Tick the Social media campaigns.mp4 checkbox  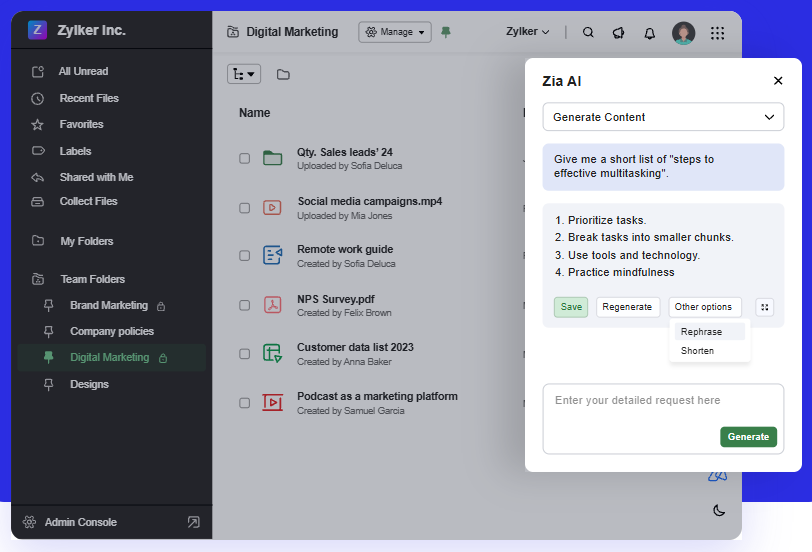point(244,208)
